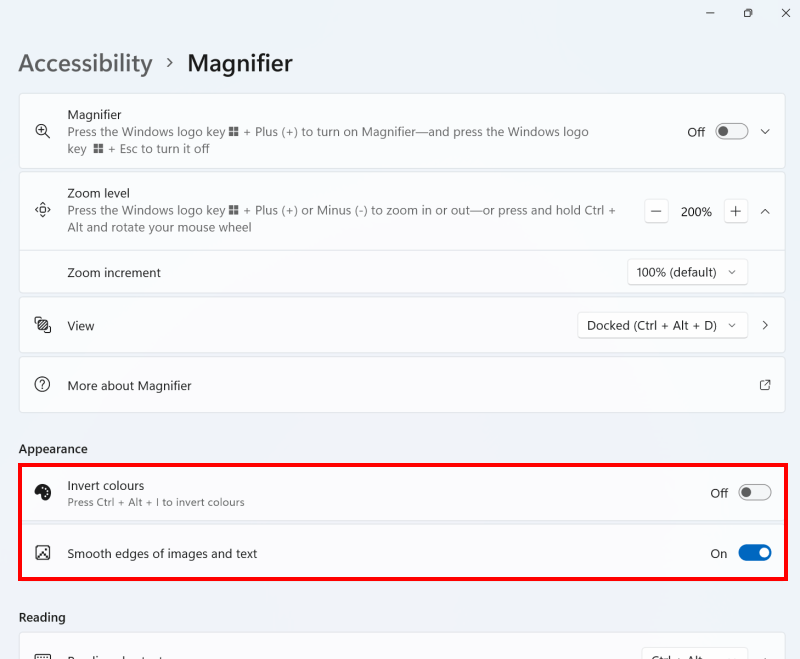Open the Docked view dropdown
The image size is (800, 659).
662,325
